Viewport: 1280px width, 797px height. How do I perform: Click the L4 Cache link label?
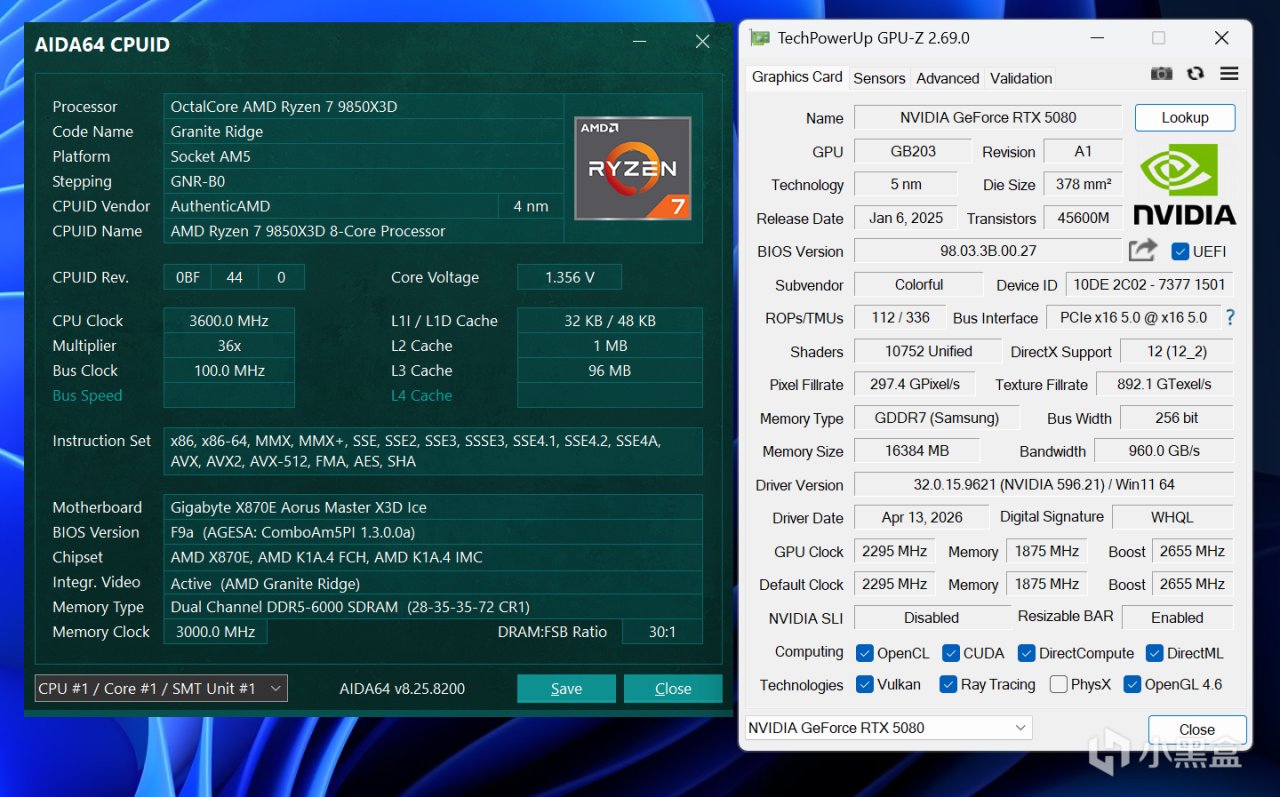[x=422, y=395]
